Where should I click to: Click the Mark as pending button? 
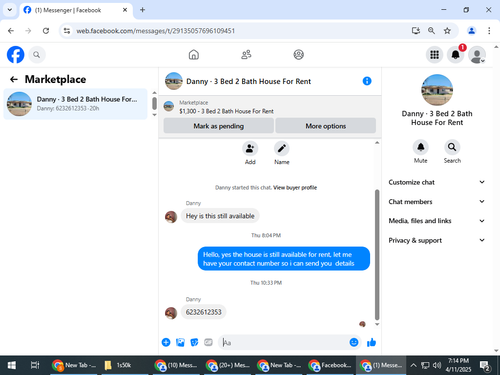click(x=219, y=126)
